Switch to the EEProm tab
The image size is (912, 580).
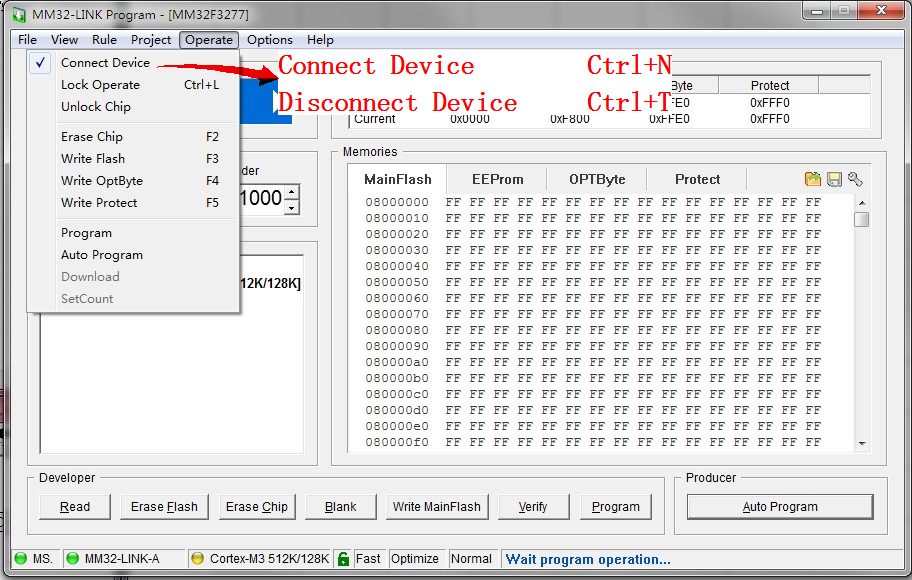coord(496,179)
